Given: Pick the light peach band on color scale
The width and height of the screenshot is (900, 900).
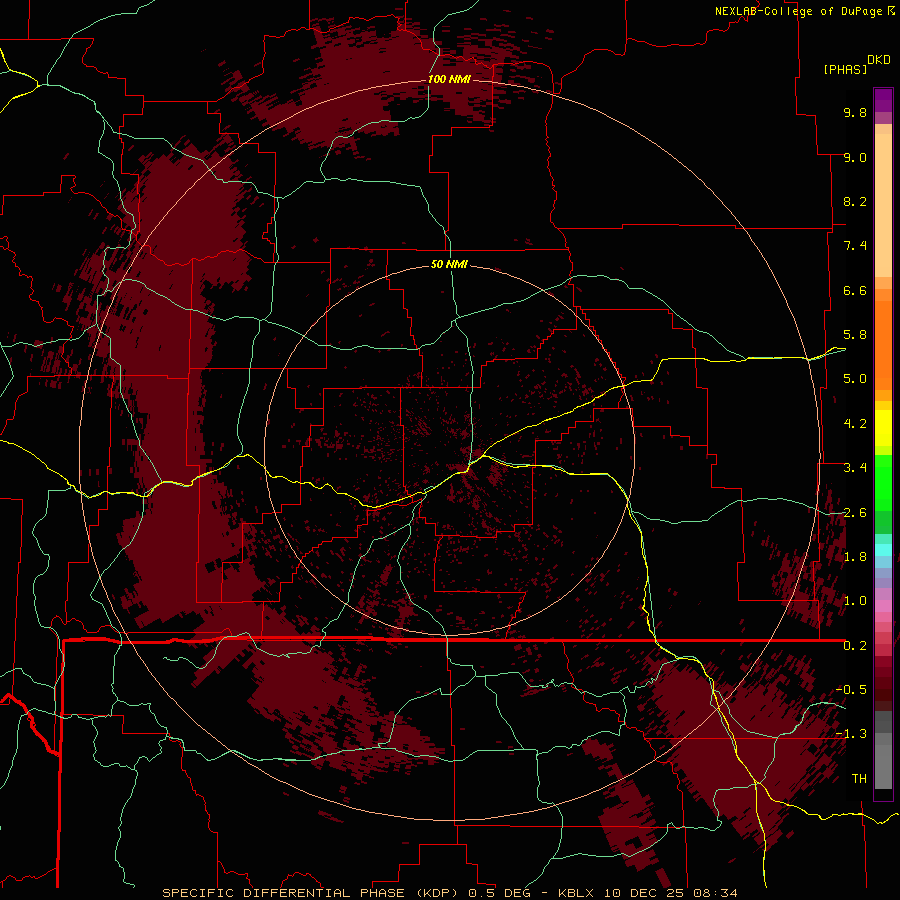Looking at the screenshot, I should click(883, 205).
